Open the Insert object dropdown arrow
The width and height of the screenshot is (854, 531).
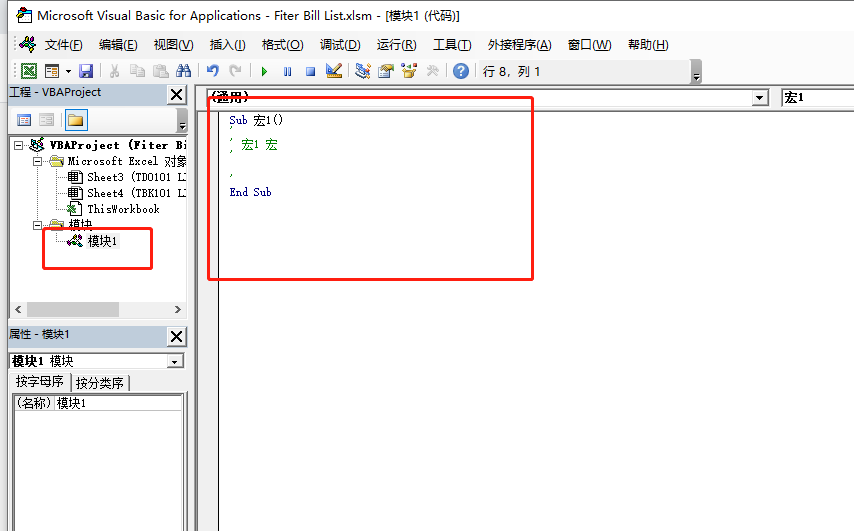pyautogui.click(x=68, y=71)
